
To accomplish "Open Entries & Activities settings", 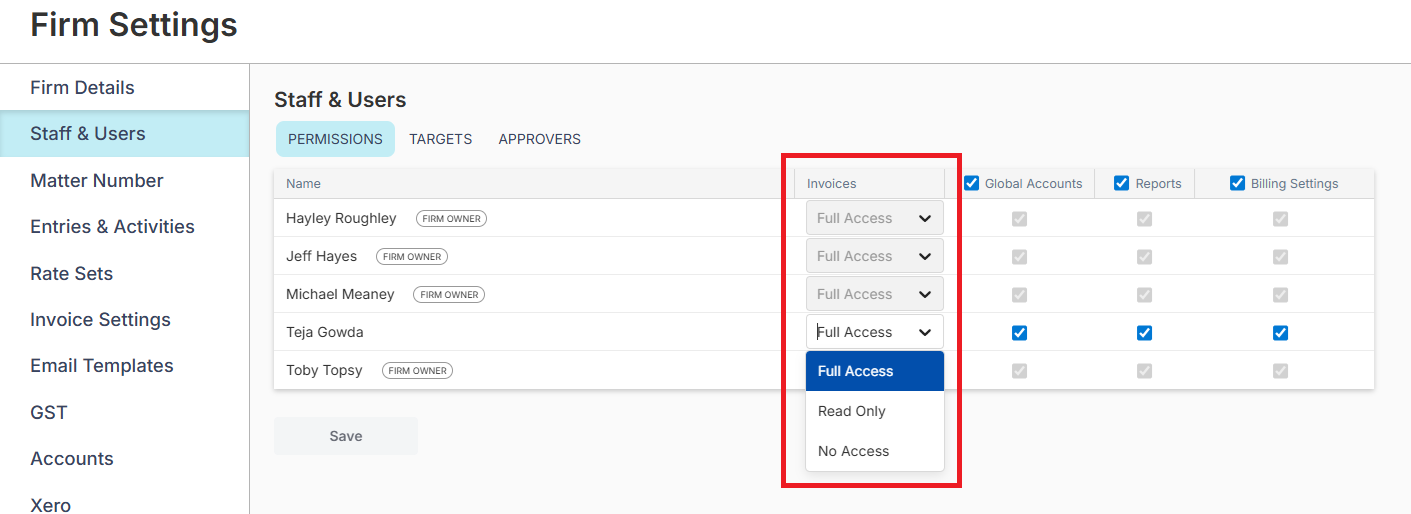I will [x=112, y=227].
